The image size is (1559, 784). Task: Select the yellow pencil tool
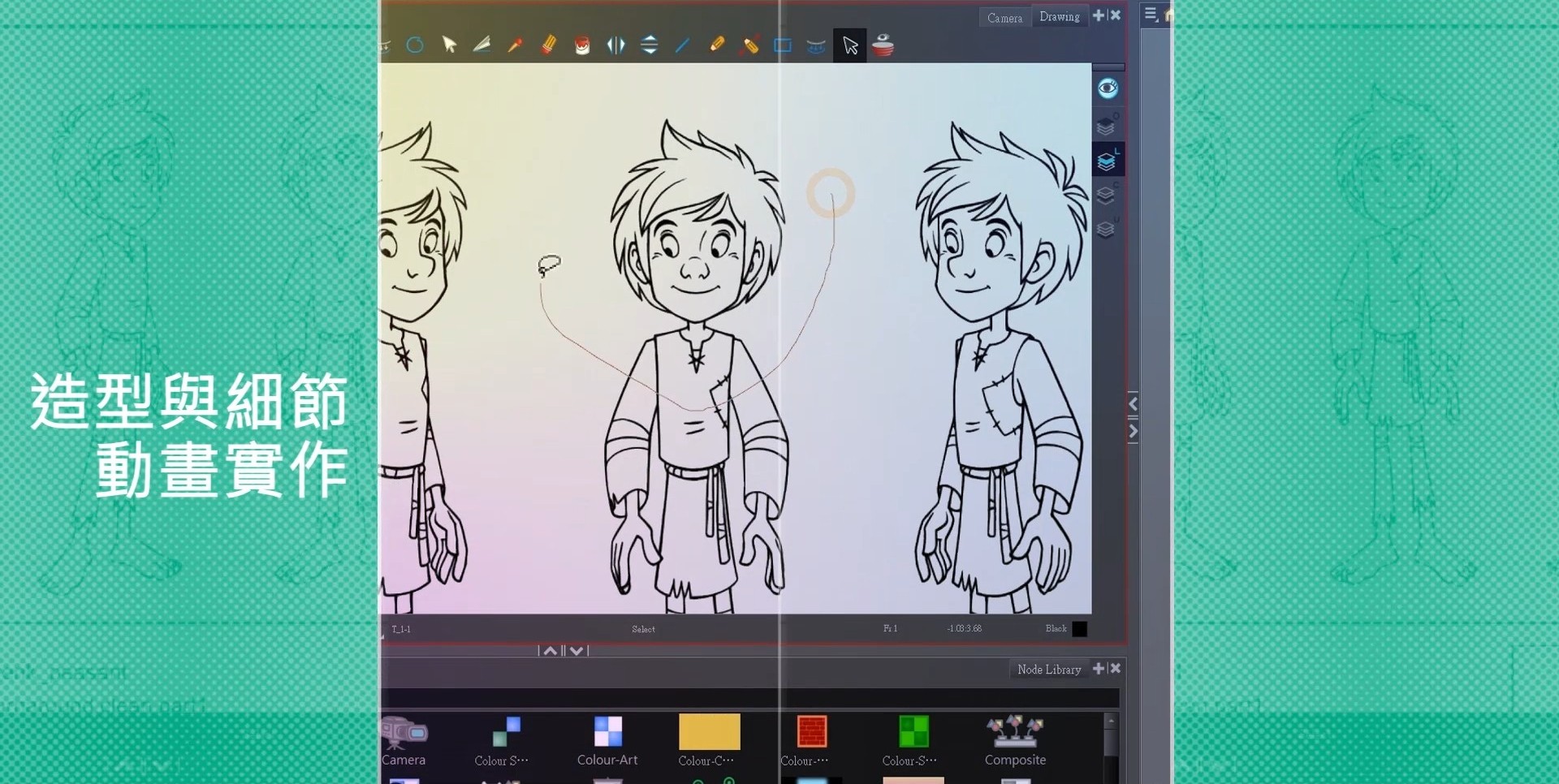click(x=716, y=45)
